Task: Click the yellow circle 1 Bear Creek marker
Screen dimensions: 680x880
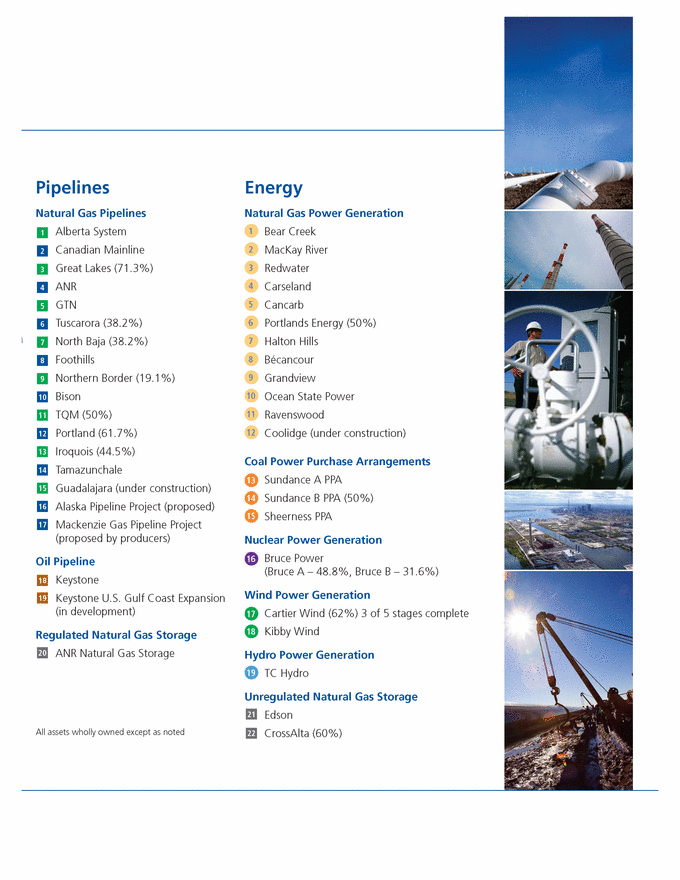Action: 251,231
